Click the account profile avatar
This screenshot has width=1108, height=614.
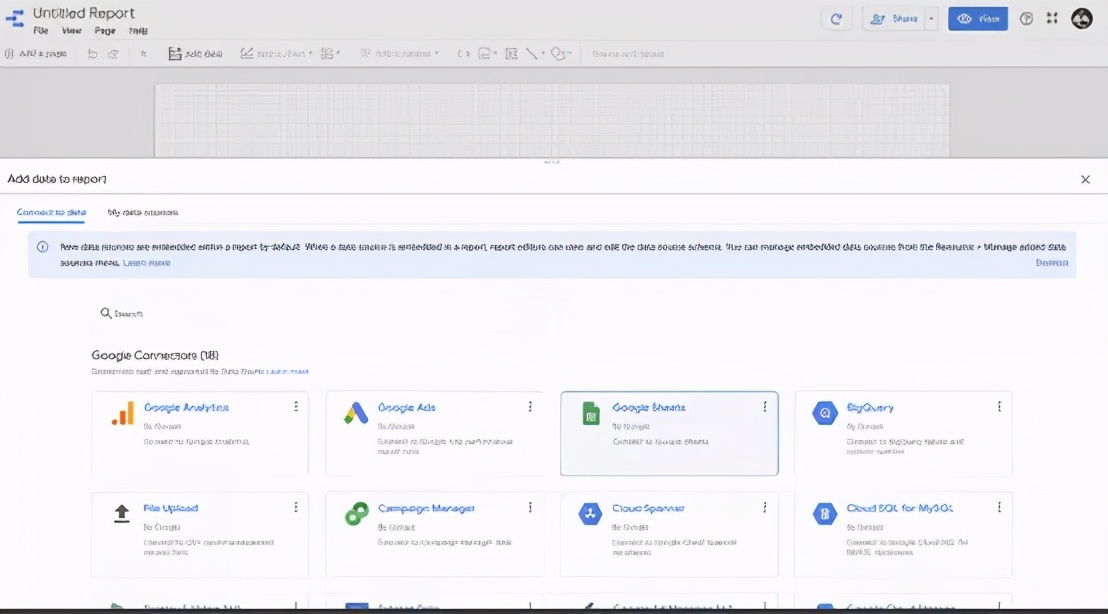[1082, 19]
